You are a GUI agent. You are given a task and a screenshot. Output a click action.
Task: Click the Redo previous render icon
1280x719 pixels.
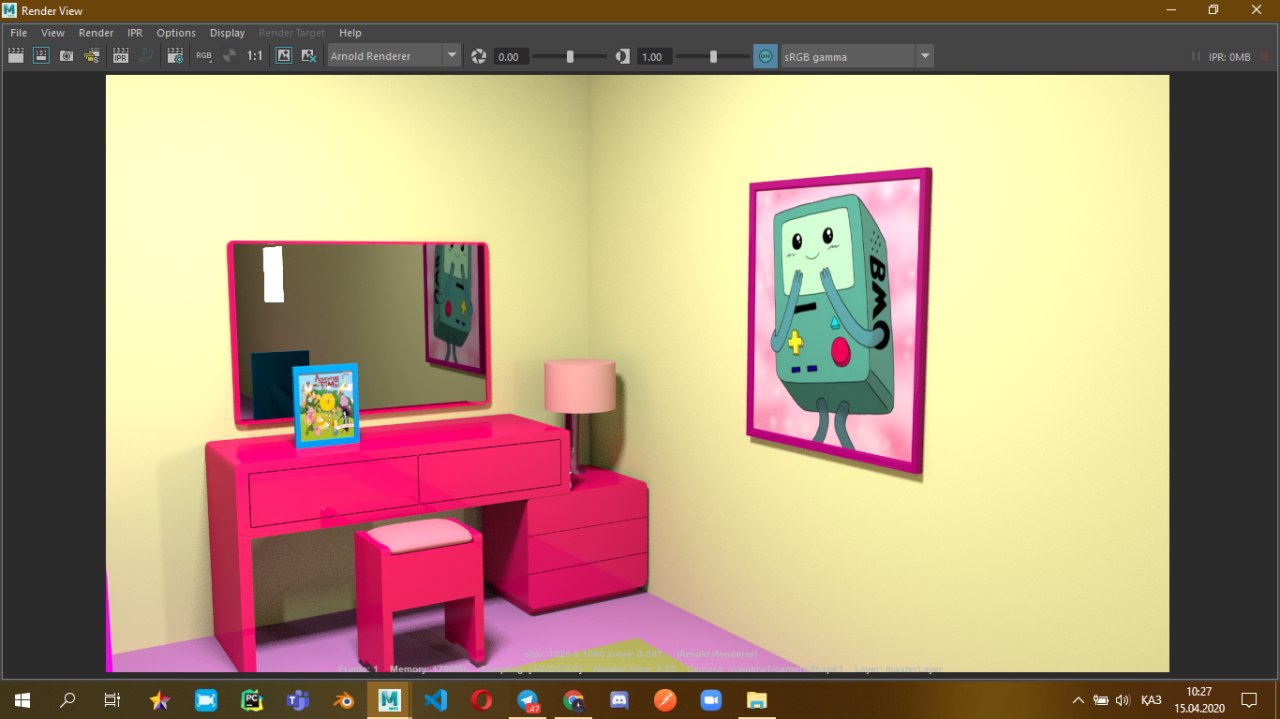(15, 56)
